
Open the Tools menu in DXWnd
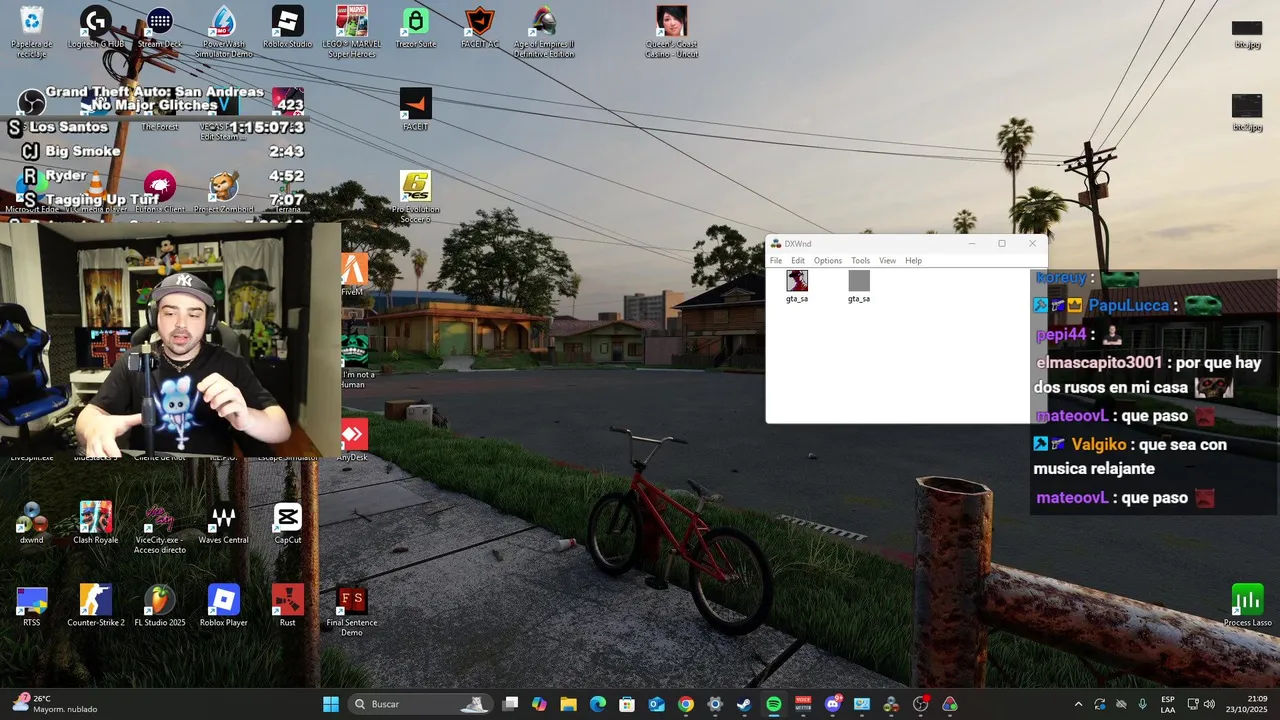(x=860, y=260)
